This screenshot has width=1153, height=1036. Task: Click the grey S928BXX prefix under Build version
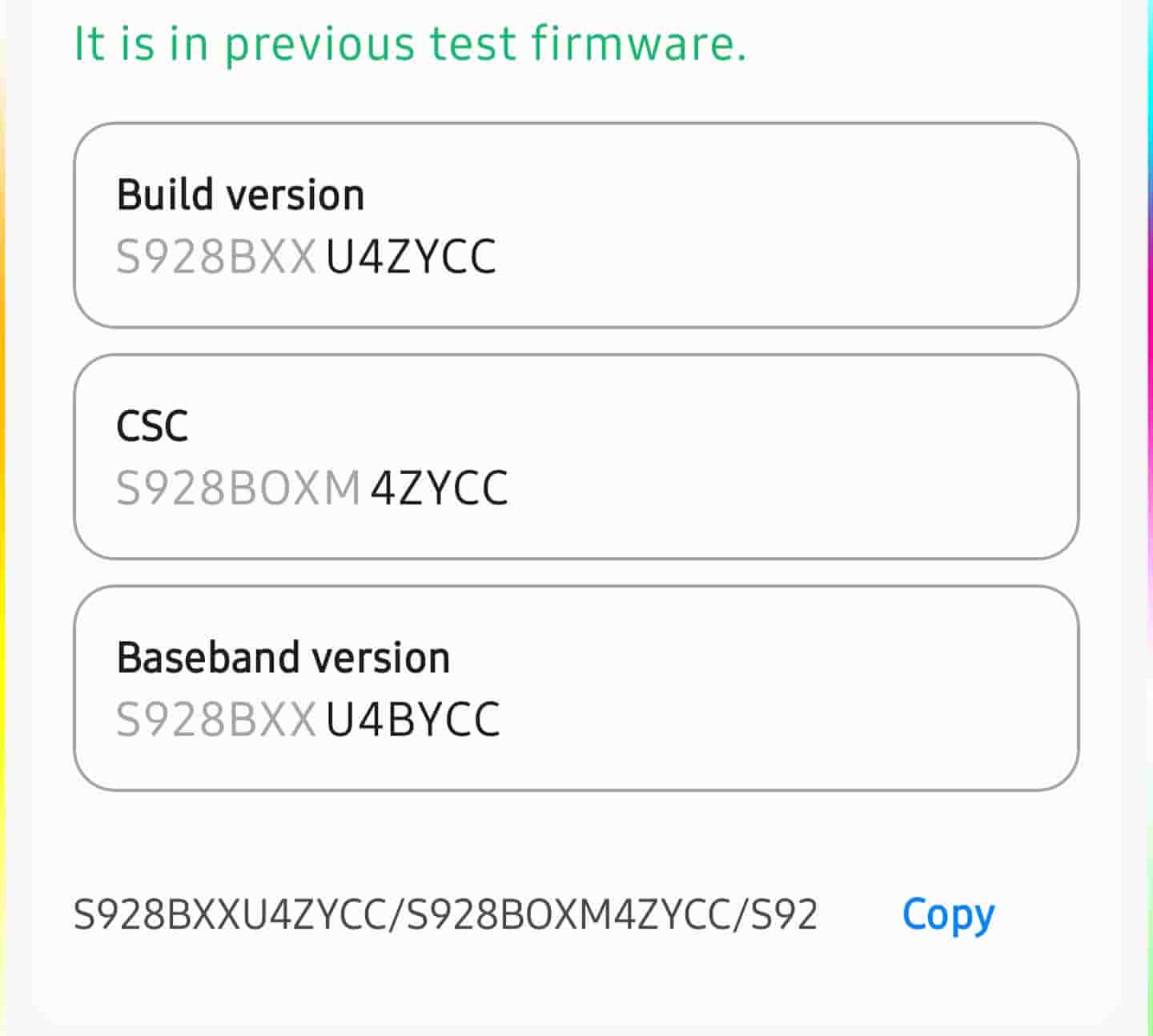[x=216, y=257]
